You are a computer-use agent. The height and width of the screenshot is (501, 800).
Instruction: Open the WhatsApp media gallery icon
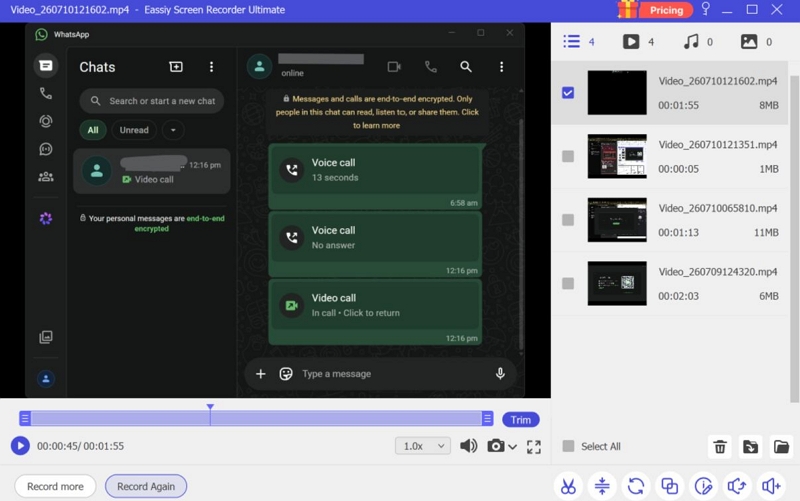coord(45,337)
